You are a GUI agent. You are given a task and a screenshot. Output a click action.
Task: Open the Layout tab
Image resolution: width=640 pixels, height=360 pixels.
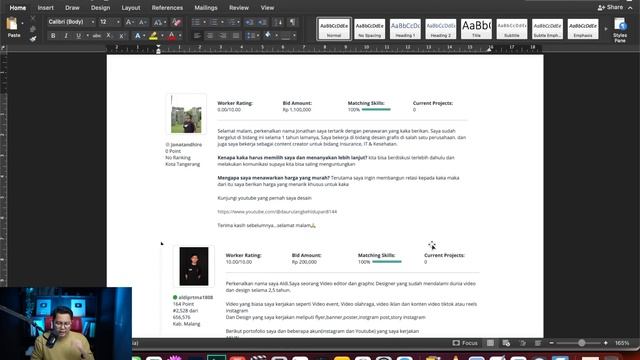(x=131, y=8)
